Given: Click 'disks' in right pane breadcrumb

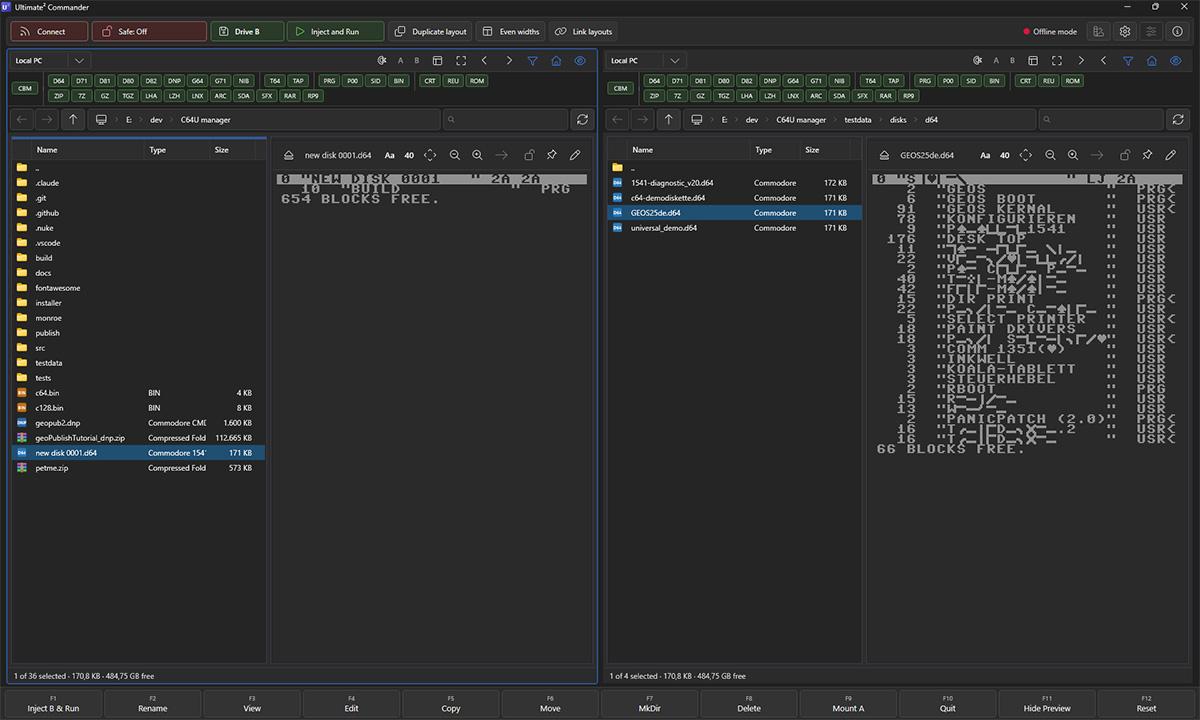Looking at the screenshot, I should (x=898, y=119).
